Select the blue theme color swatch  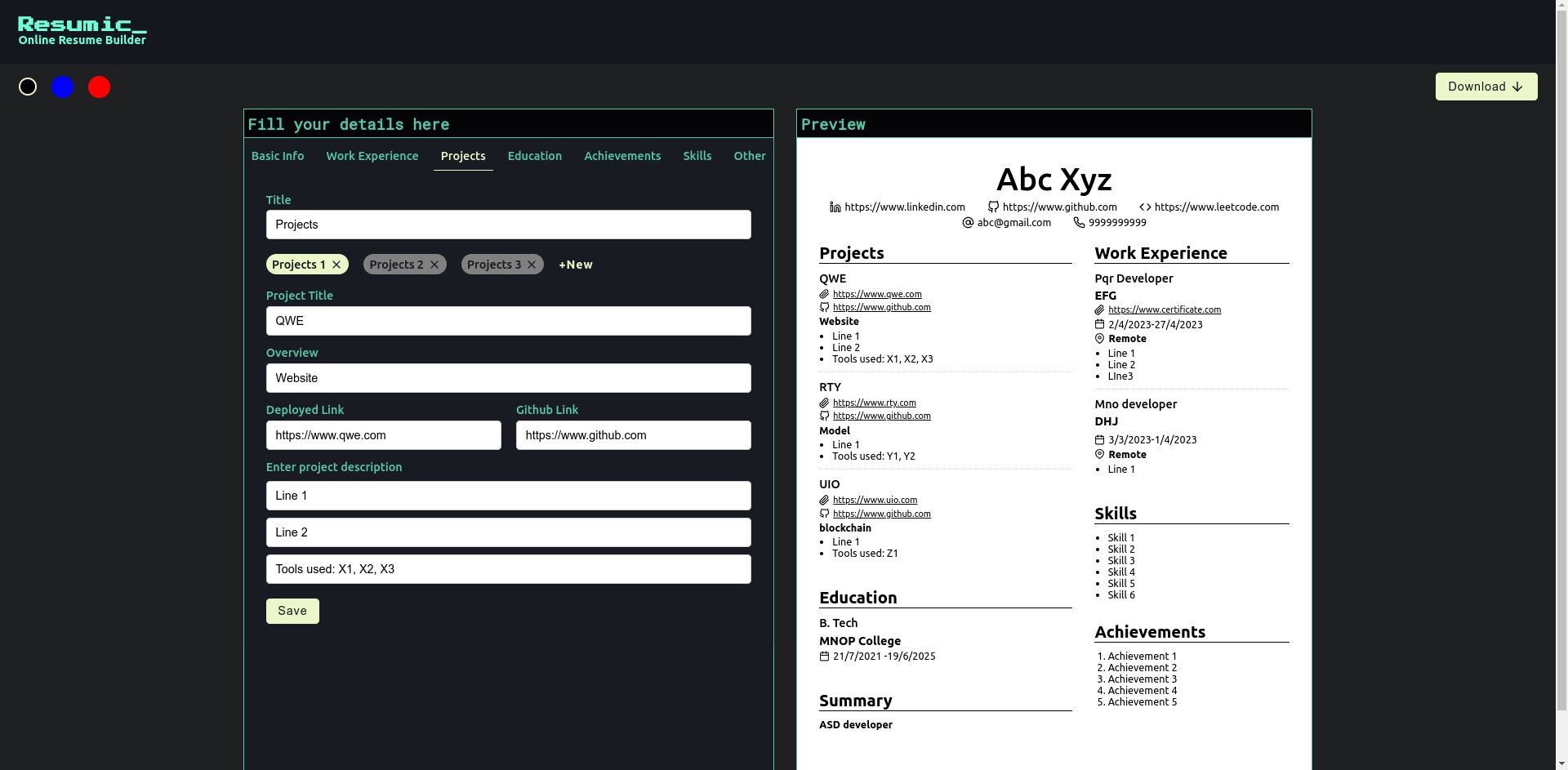point(63,87)
